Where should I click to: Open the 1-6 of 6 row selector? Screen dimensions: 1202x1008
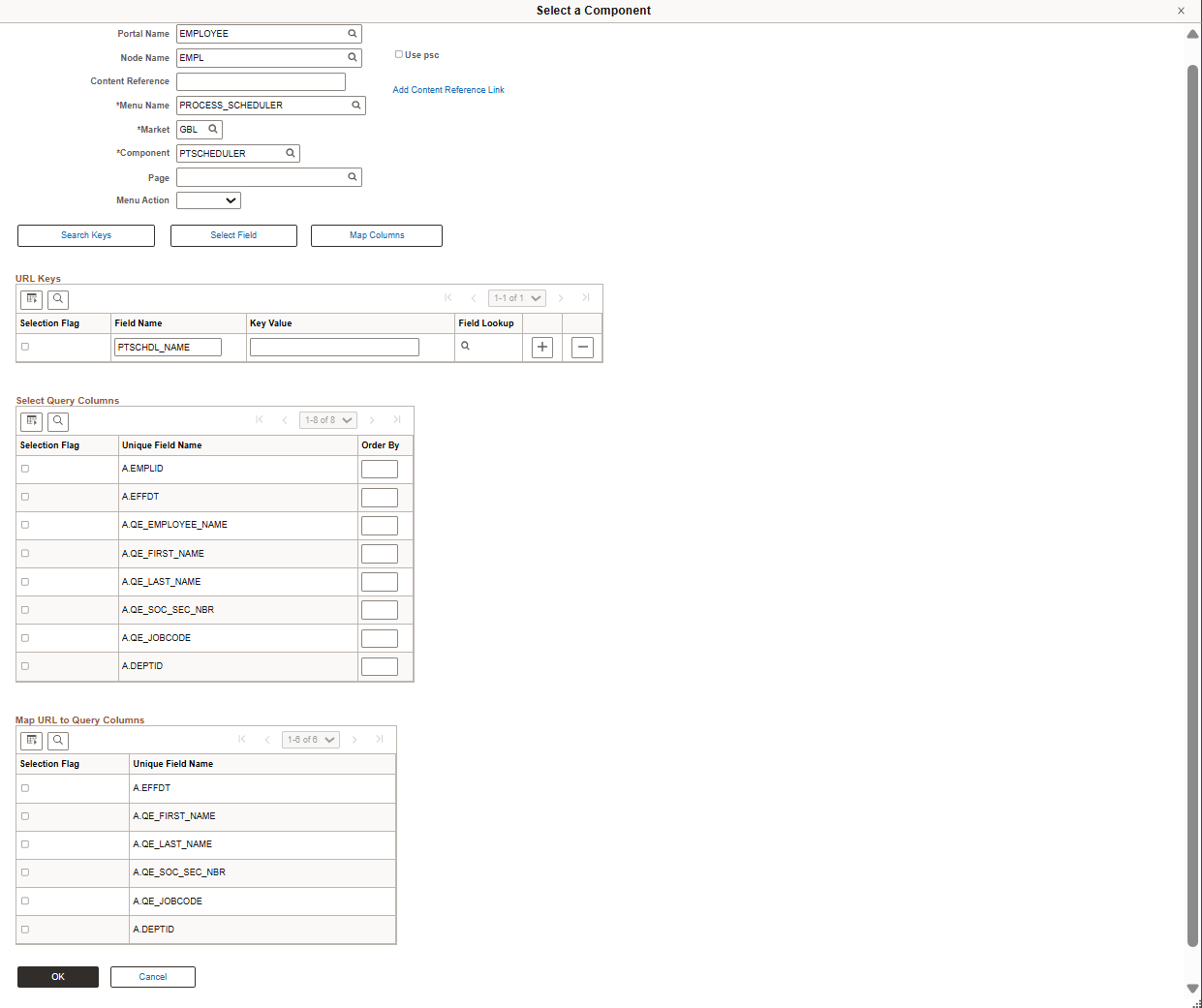pyautogui.click(x=310, y=739)
